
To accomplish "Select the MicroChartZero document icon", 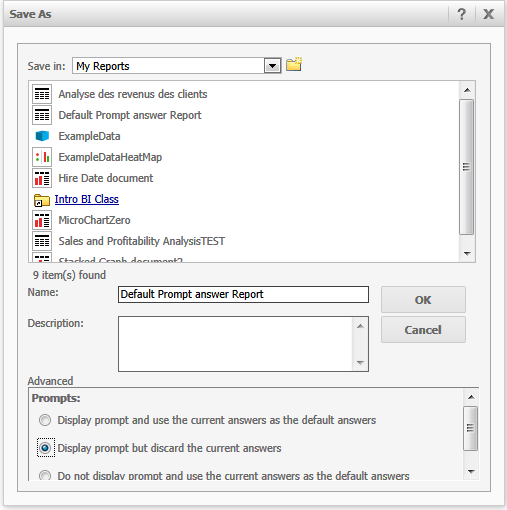I will click(42, 220).
